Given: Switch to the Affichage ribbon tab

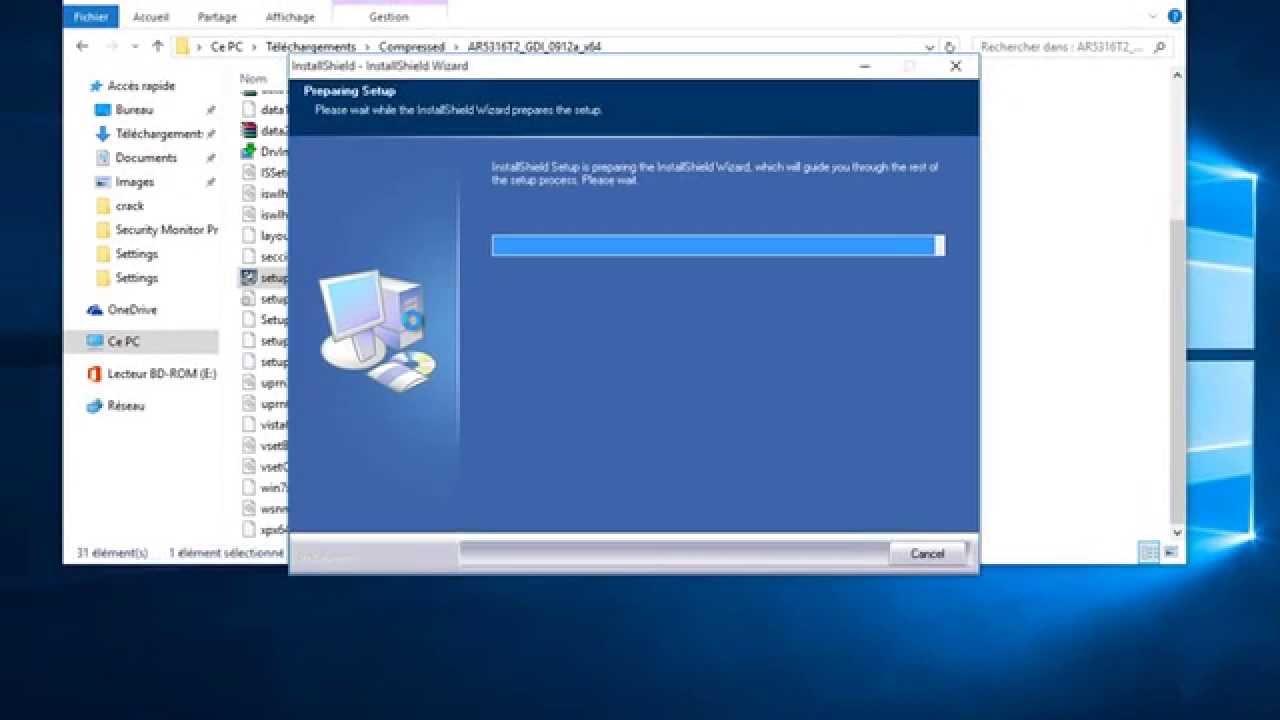Looking at the screenshot, I should pos(289,17).
